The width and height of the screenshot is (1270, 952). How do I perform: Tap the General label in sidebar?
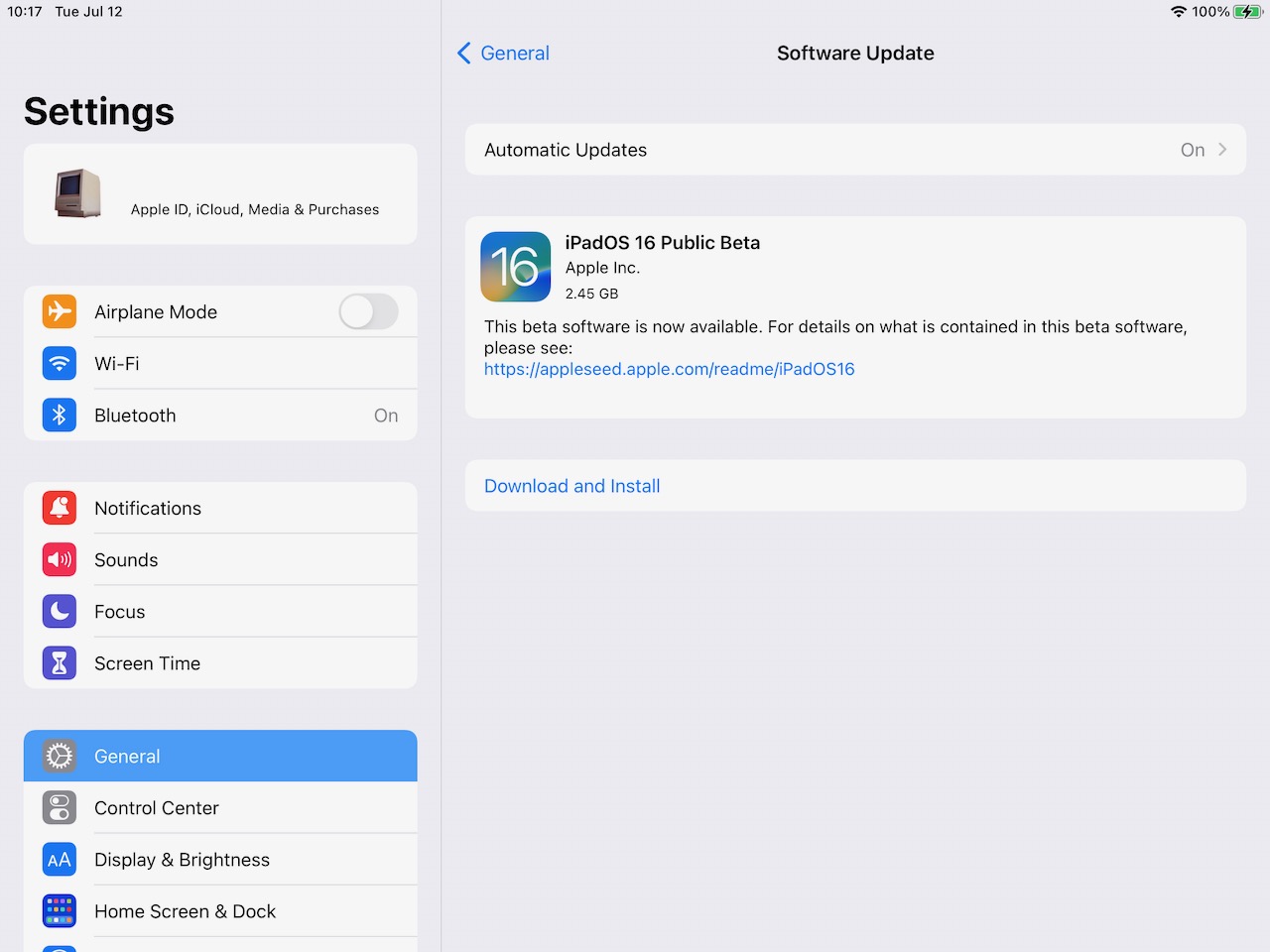[127, 756]
